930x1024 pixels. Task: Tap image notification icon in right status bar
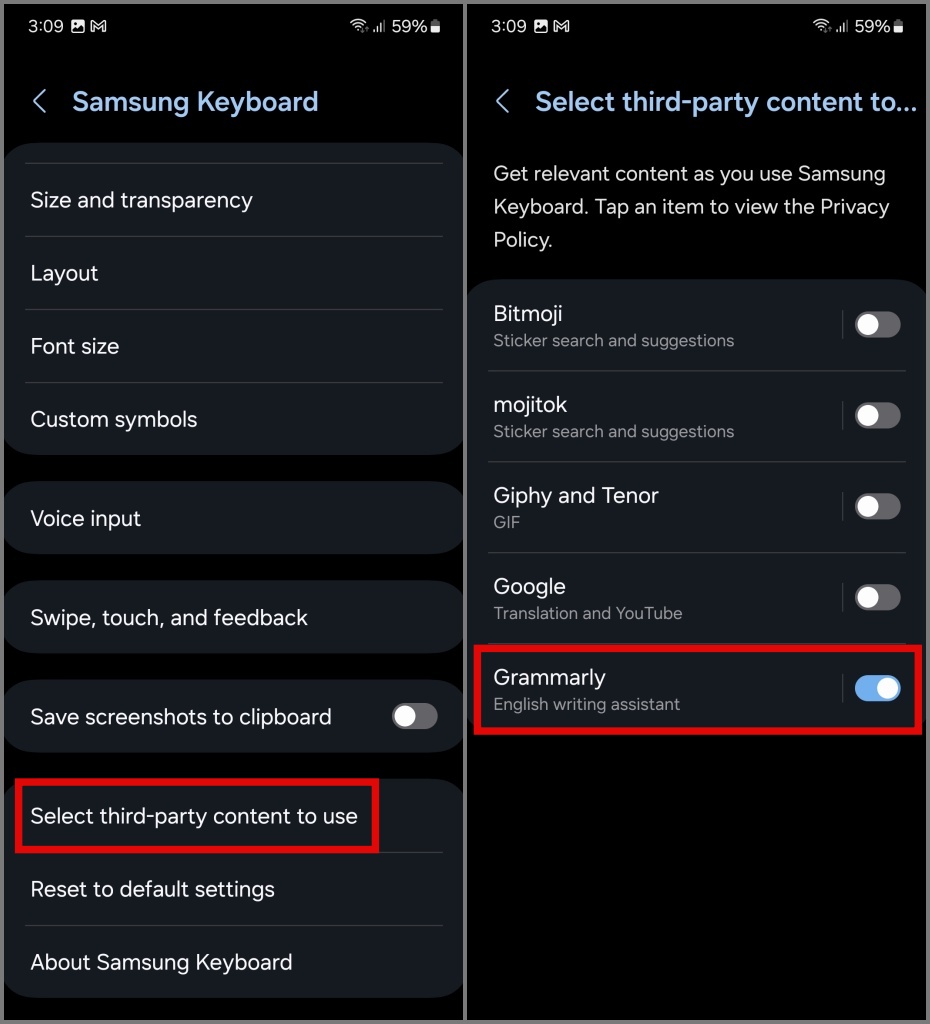(x=541, y=26)
